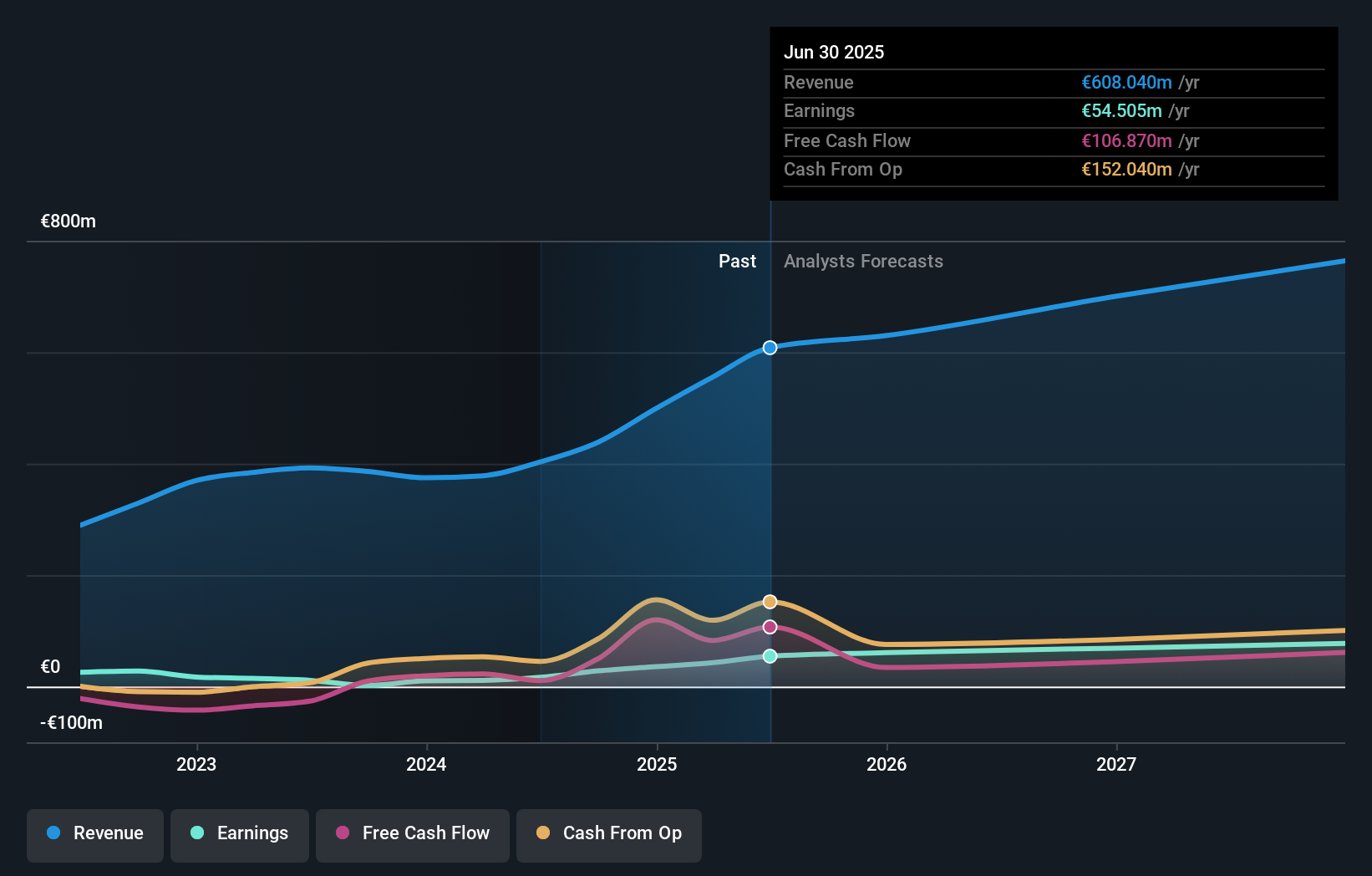Image resolution: width=1372 pixels, height=876 pixels.
Task: Click the pink Free Cash Flow legend dot
Action: click(x=343, y=833)
